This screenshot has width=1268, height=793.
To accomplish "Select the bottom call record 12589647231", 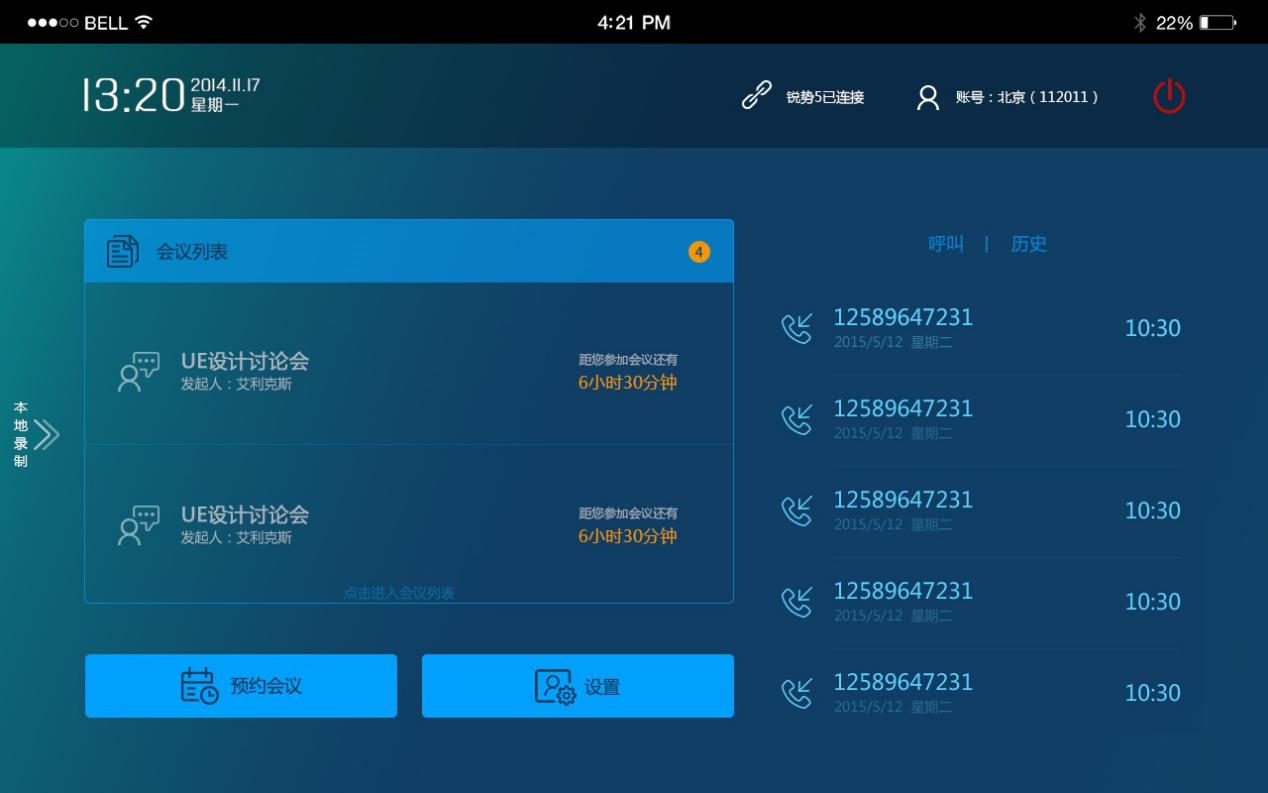I will [x=903, y=681].
